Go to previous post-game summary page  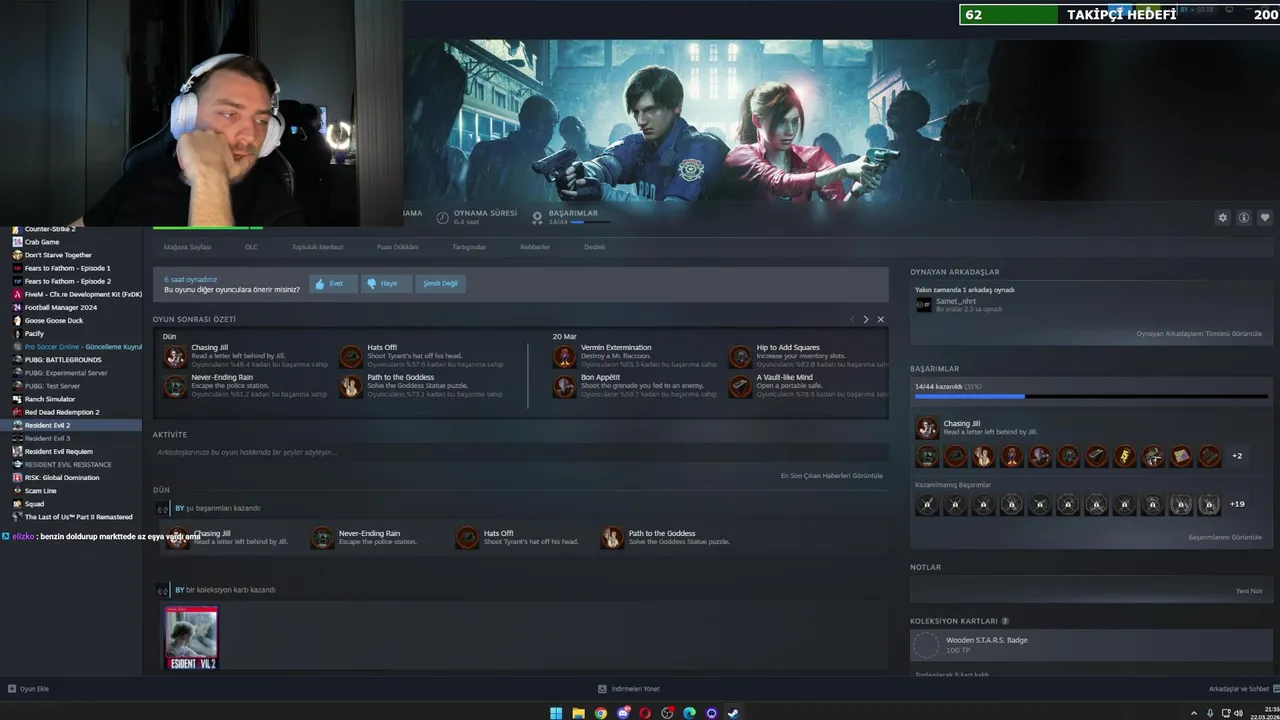coord(852,319)
